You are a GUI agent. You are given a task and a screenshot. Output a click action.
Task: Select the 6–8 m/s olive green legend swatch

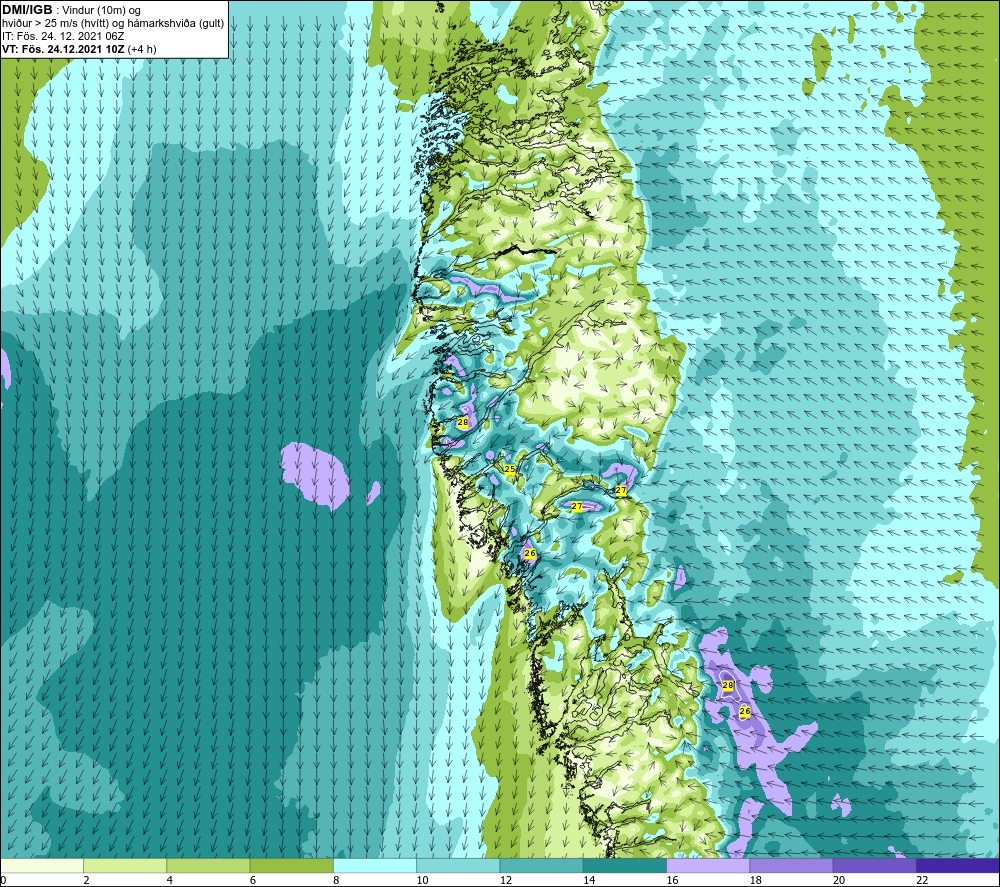coord(291,865)
